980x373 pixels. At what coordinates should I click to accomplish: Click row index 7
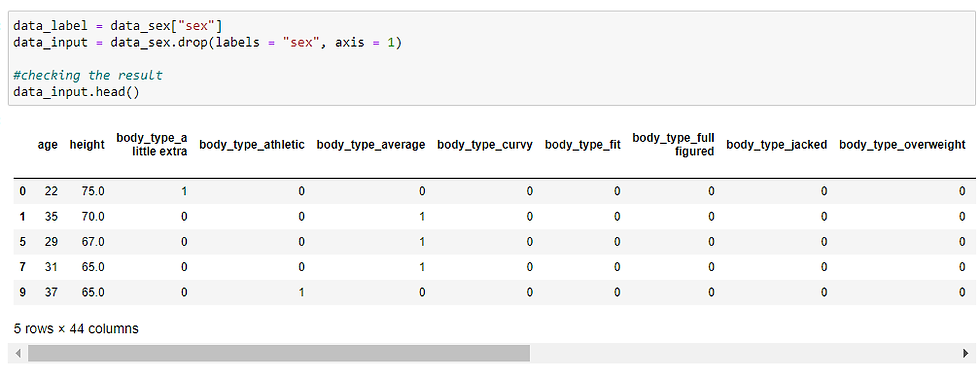(22, 267)
